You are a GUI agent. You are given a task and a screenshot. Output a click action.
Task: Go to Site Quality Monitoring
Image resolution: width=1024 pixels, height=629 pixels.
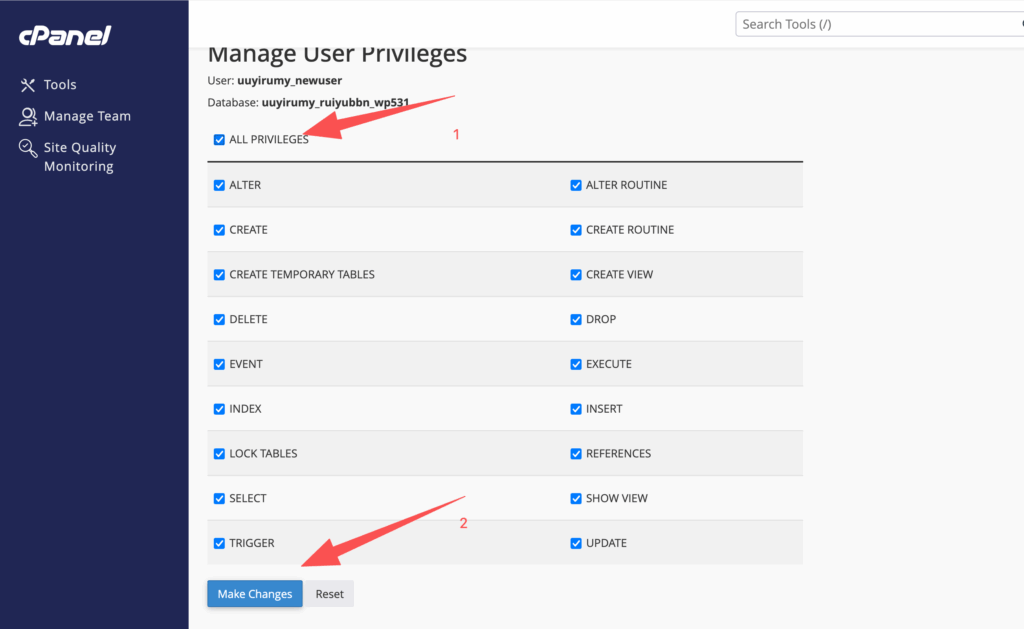[79, 157]
